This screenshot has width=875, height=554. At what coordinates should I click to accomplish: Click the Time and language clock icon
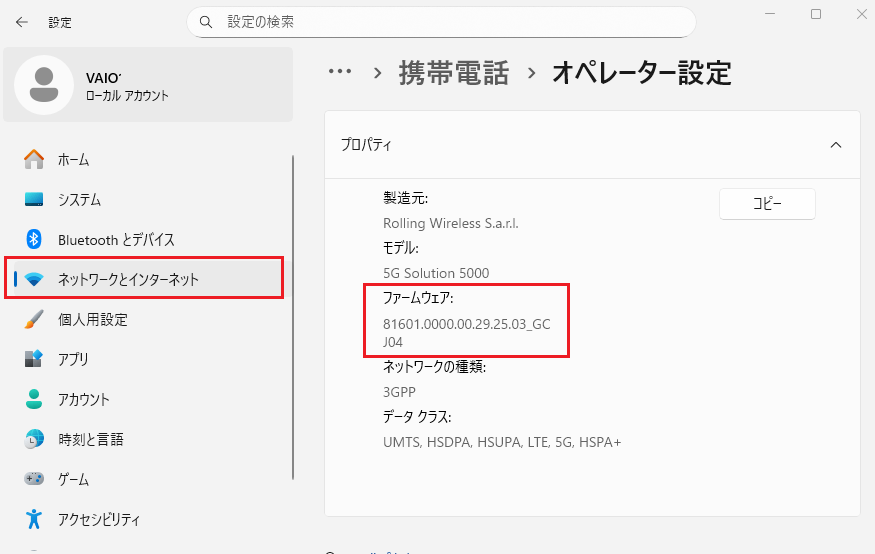click(x=35, y=439)
